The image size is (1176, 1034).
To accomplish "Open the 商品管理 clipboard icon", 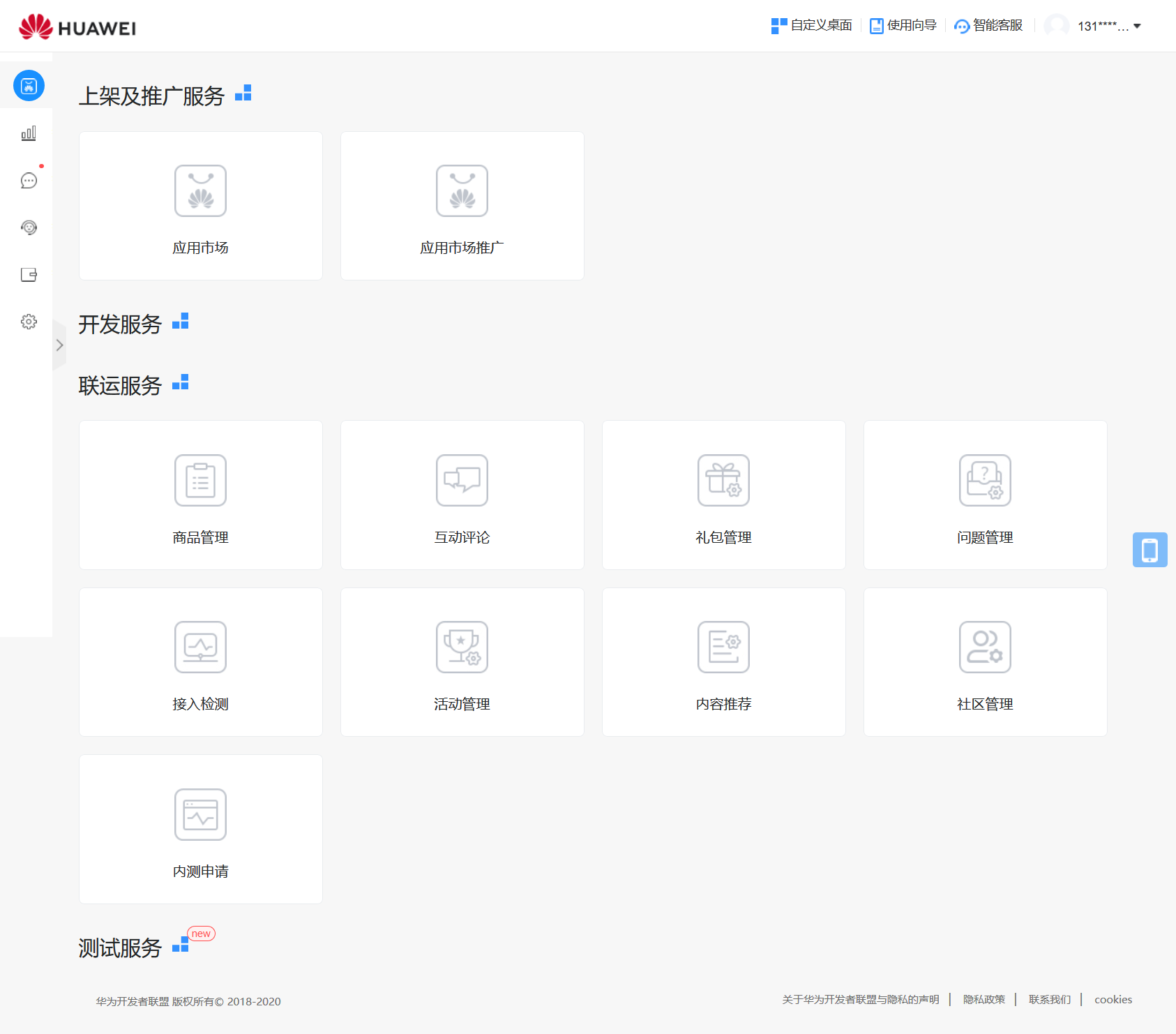I will pyautogui.click(x=200, y=480).
